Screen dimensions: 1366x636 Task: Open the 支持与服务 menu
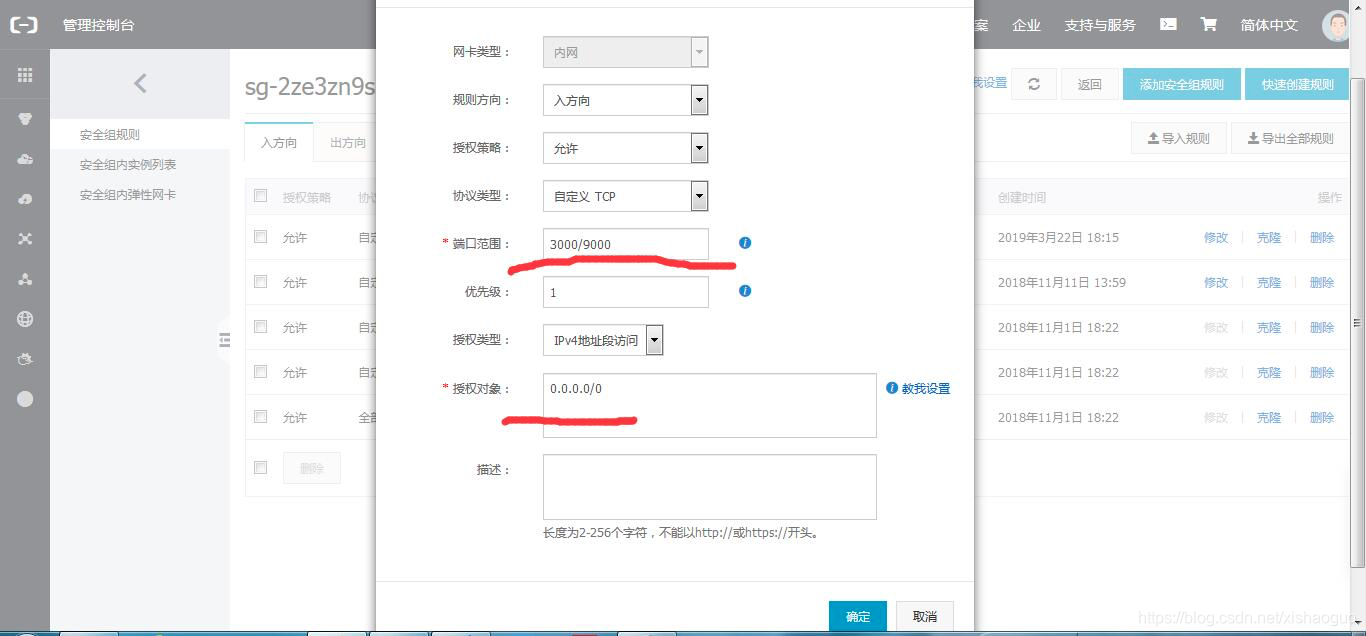click(x=1100, y=24)
